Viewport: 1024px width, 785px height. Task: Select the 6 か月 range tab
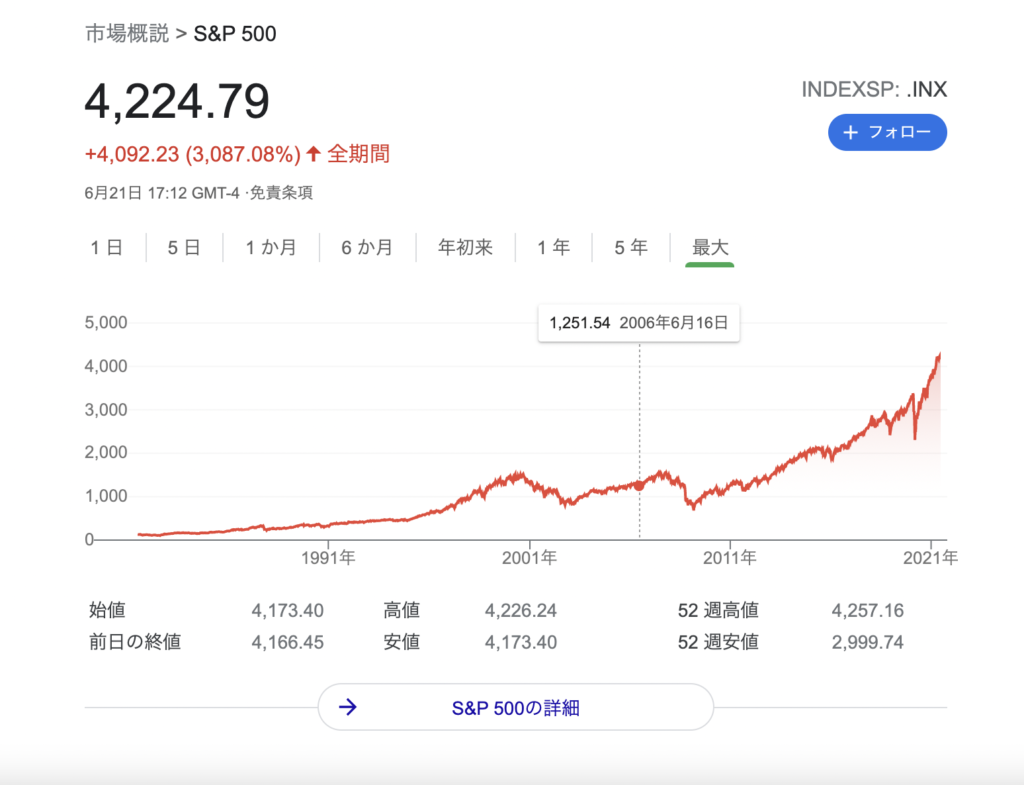(x=367, y=248)
